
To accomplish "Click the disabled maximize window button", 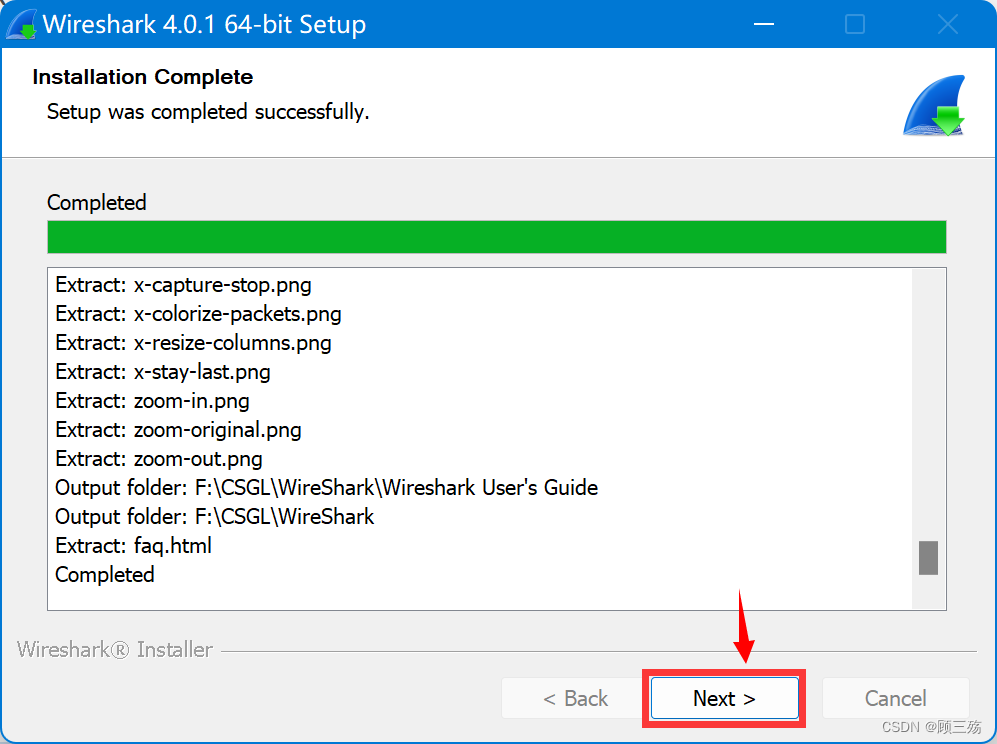I will [855, 24].
